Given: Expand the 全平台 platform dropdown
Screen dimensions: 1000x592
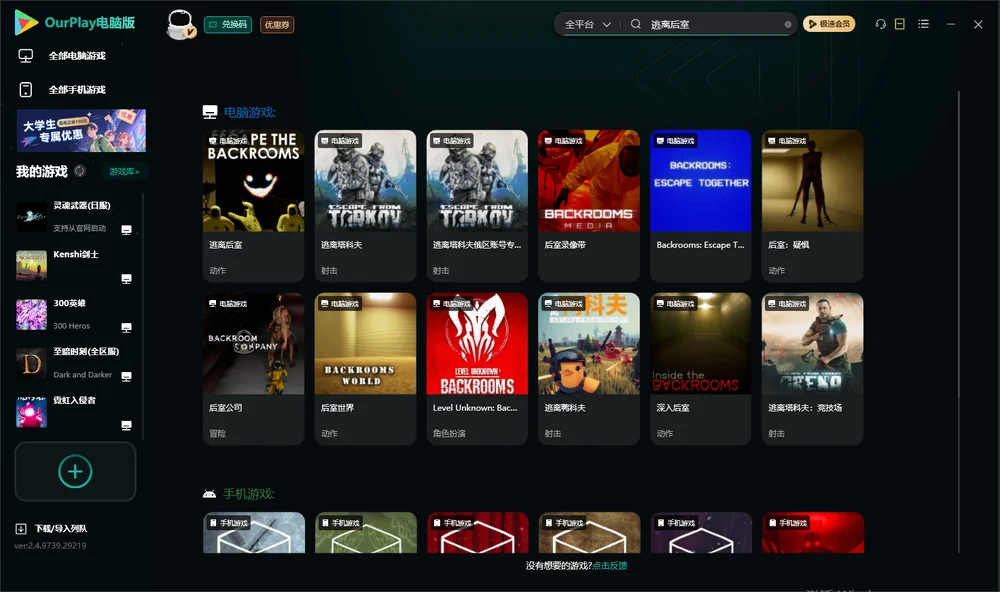Looking at the screenshot, I should pyautogui.click(x=587, y=24).
